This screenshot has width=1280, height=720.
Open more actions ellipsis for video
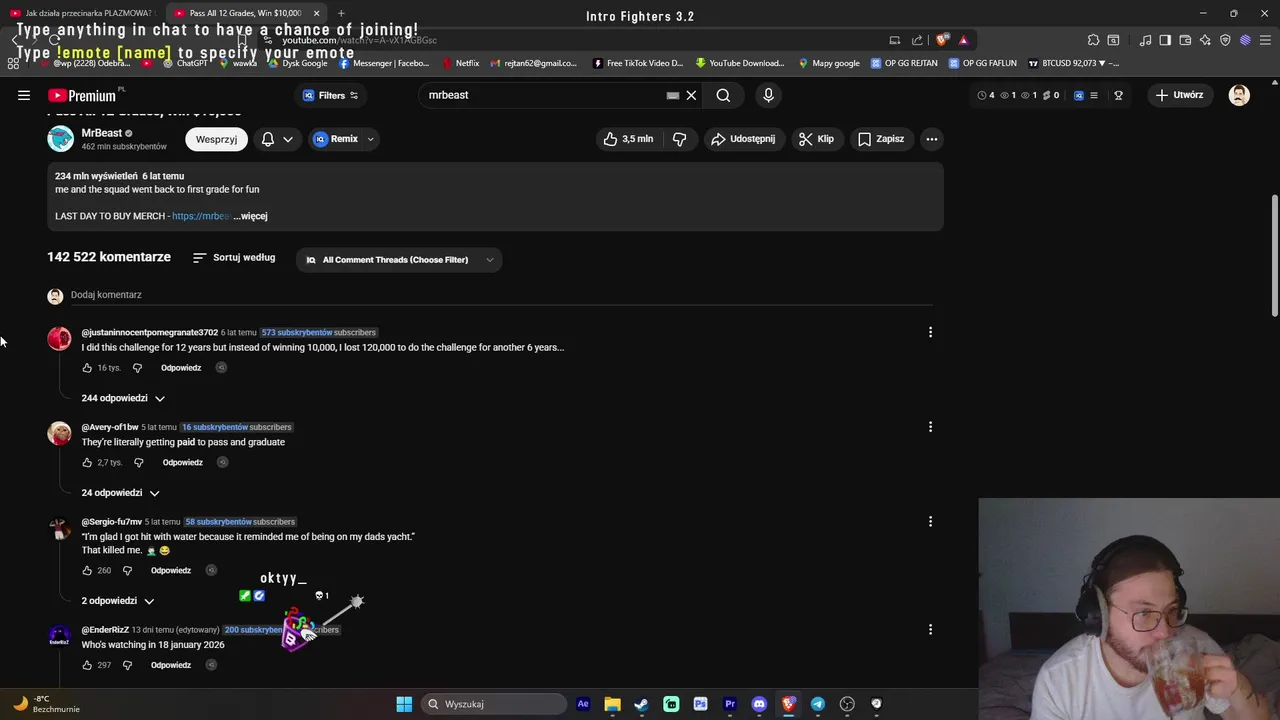pos(931,139)
